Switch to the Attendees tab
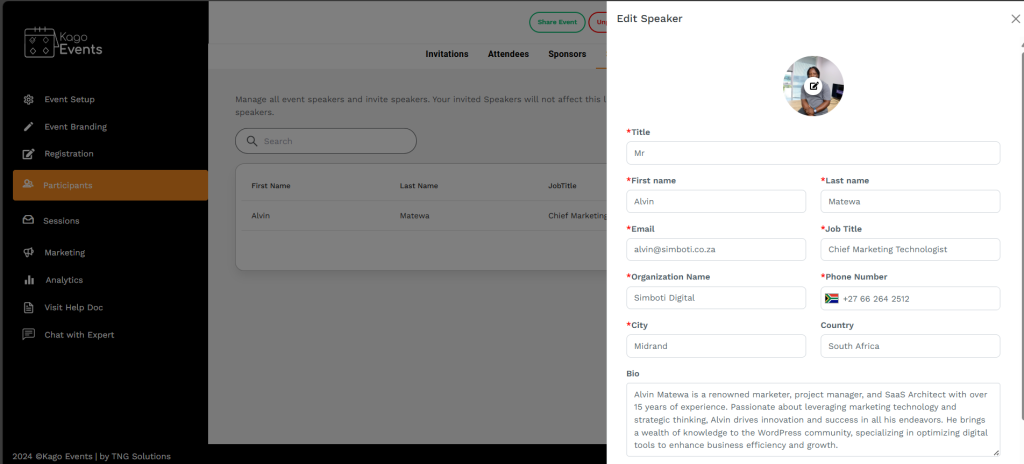1024x464 pixels. 508,54
